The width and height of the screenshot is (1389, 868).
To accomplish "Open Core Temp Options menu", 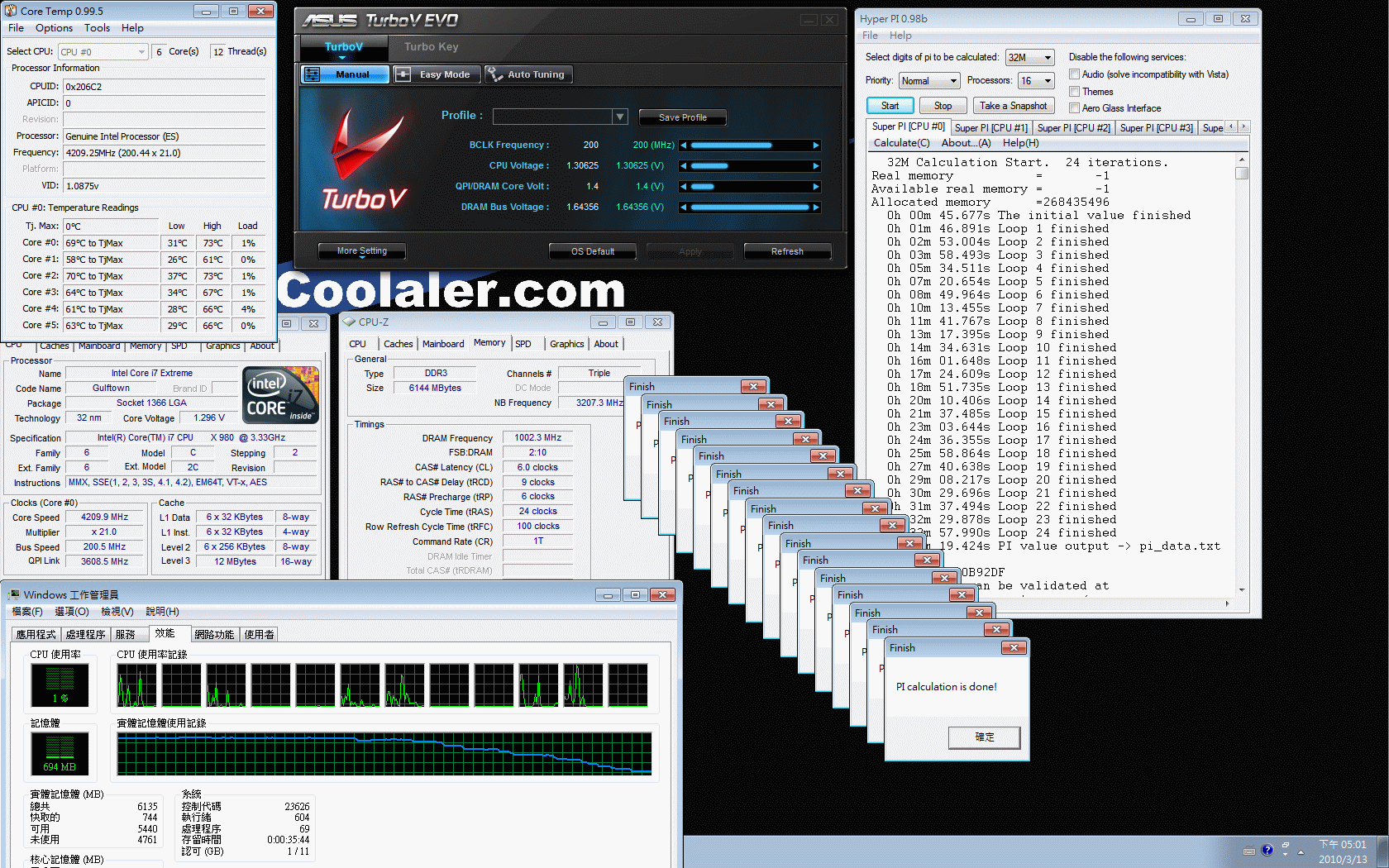I will pyautogui.click(x=54, y=28).
